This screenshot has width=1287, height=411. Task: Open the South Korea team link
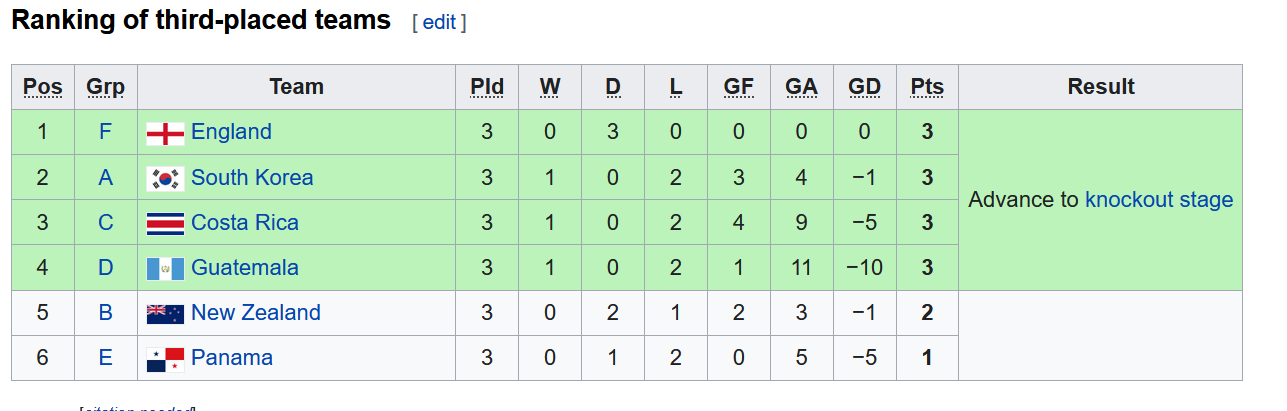(252, 177)
